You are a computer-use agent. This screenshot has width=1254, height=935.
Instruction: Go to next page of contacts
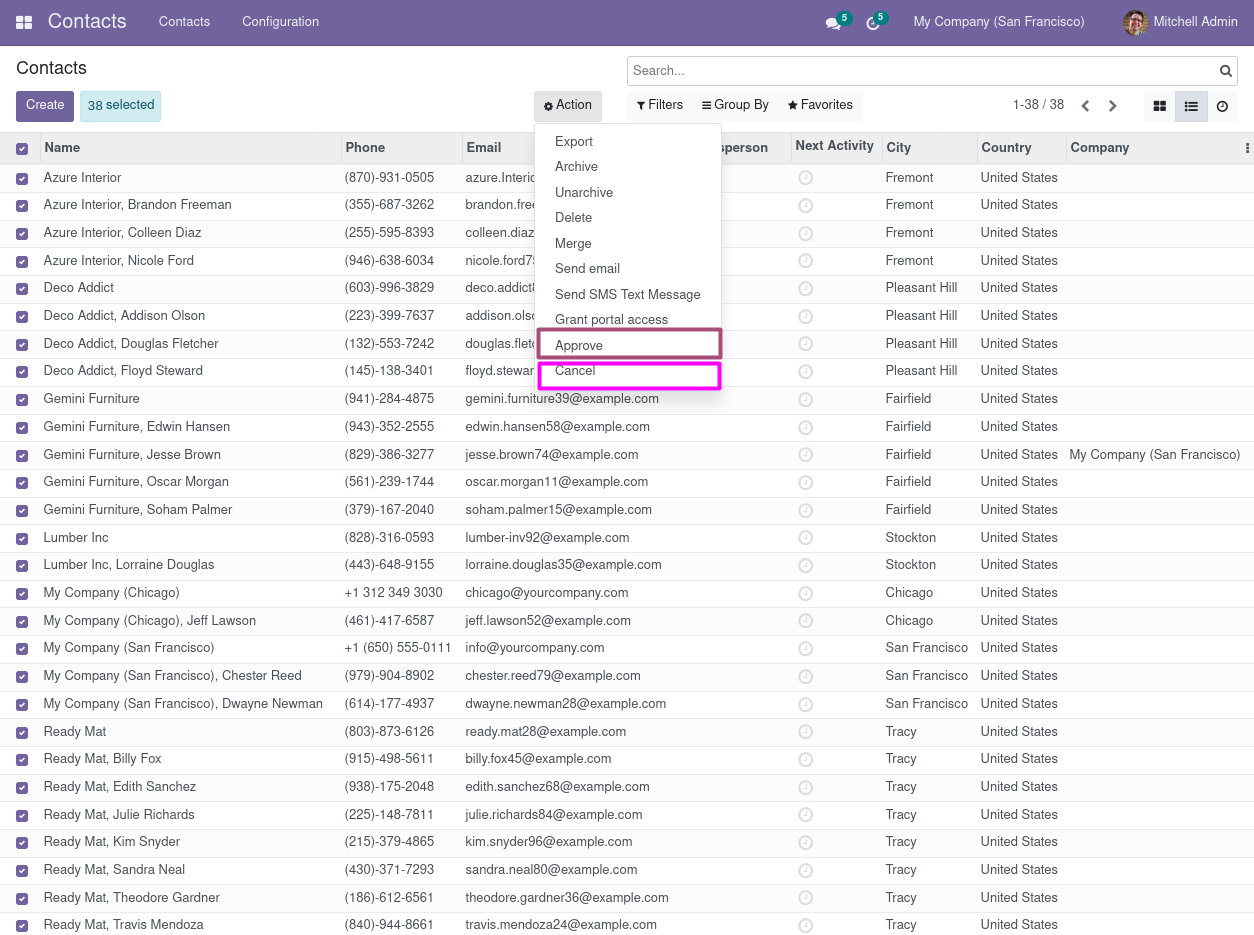point(1112,106)
